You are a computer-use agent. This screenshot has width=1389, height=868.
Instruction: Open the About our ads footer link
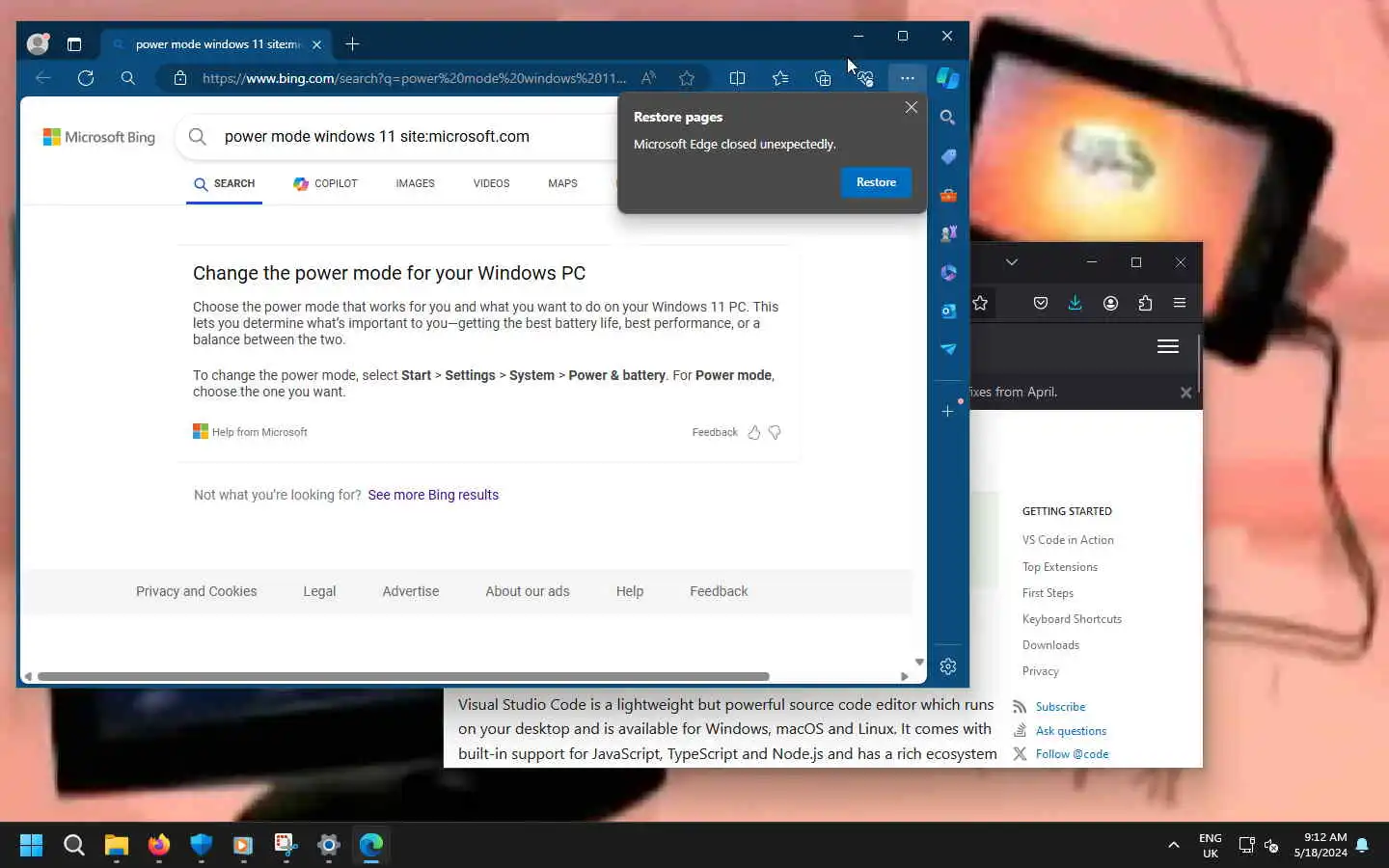[528, 591]
